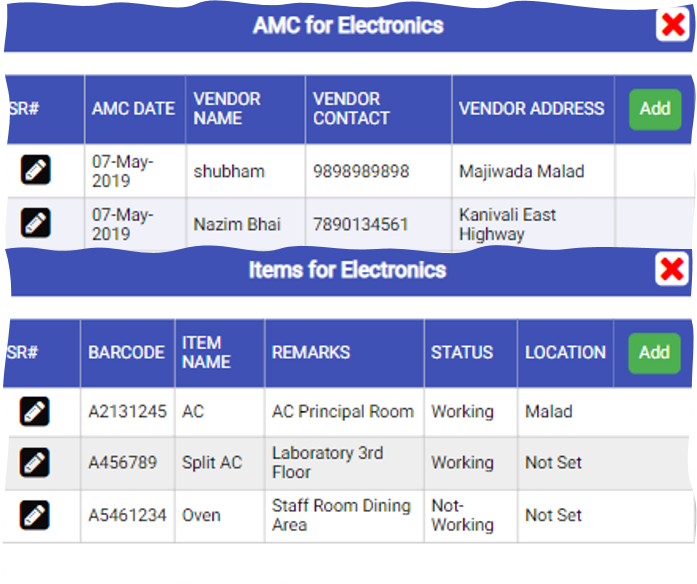The image size is (697, 584).
Task: Click the ITEM NAME column header
Action: coord(206,353)
